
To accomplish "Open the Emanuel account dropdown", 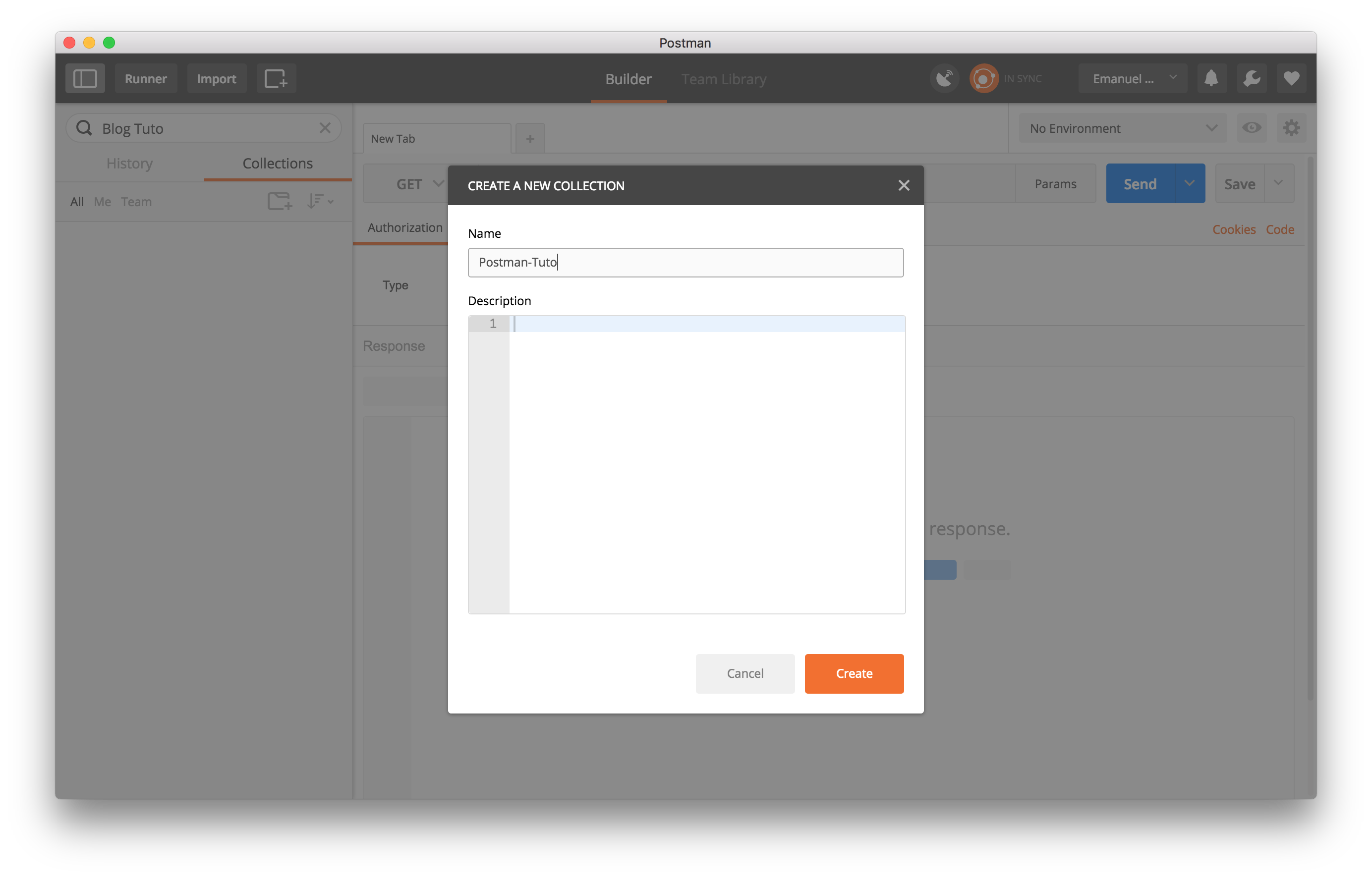I will (x=1133, y=79).
